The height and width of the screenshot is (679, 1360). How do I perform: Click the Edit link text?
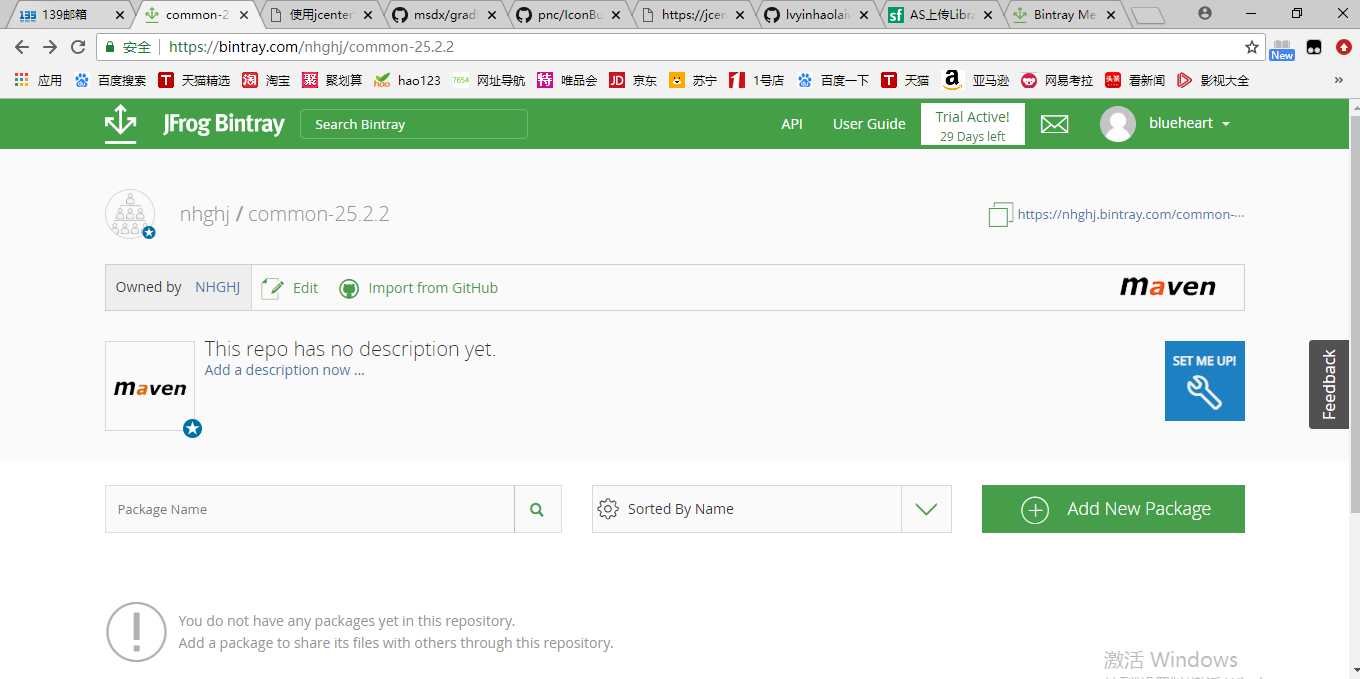click(x=305, y=288)
